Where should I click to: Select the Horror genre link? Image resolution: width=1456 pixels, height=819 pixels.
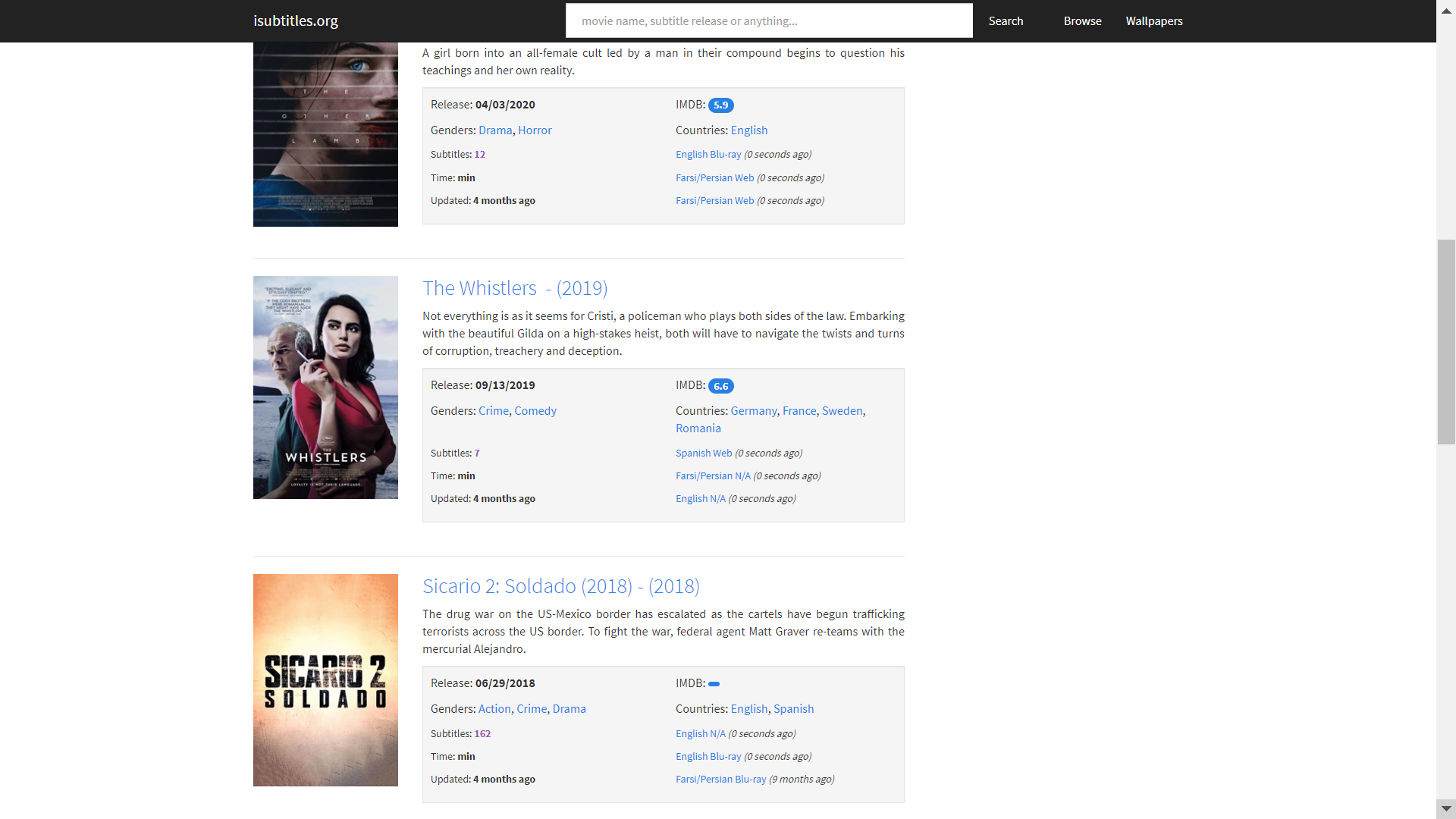coord(535,130)
